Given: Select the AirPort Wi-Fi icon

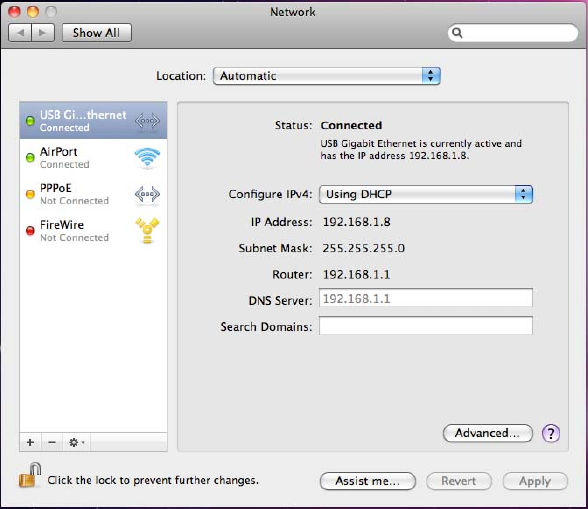Looking at the screenshot, I should 147,158.
